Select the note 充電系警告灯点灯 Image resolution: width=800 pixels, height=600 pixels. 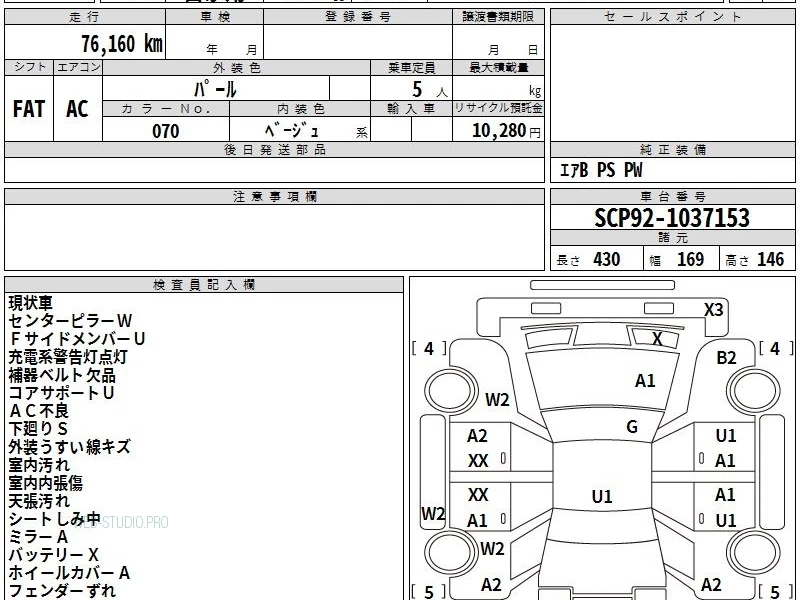tap(68, 357)
